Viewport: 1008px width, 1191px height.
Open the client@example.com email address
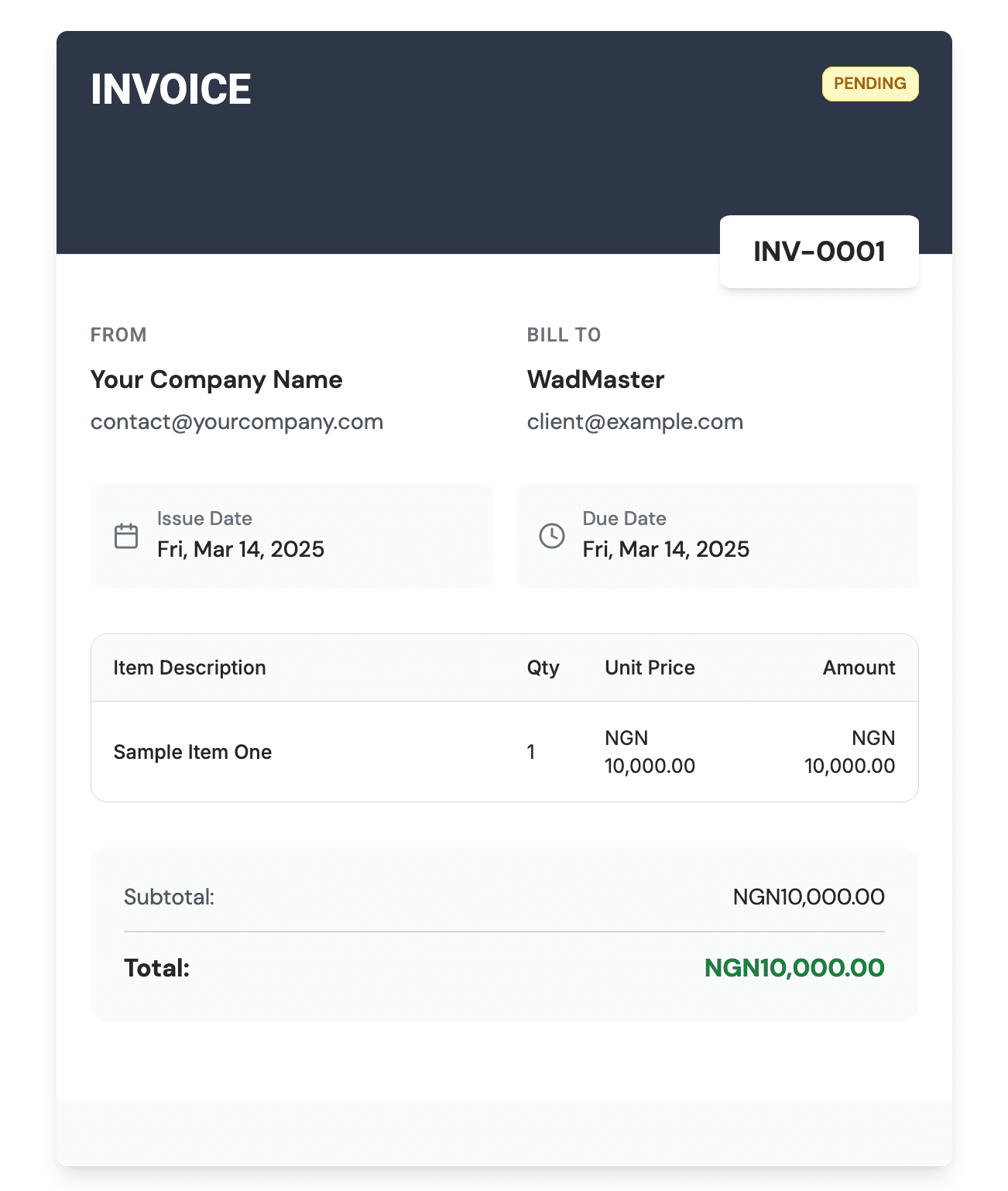pos(635,422)
